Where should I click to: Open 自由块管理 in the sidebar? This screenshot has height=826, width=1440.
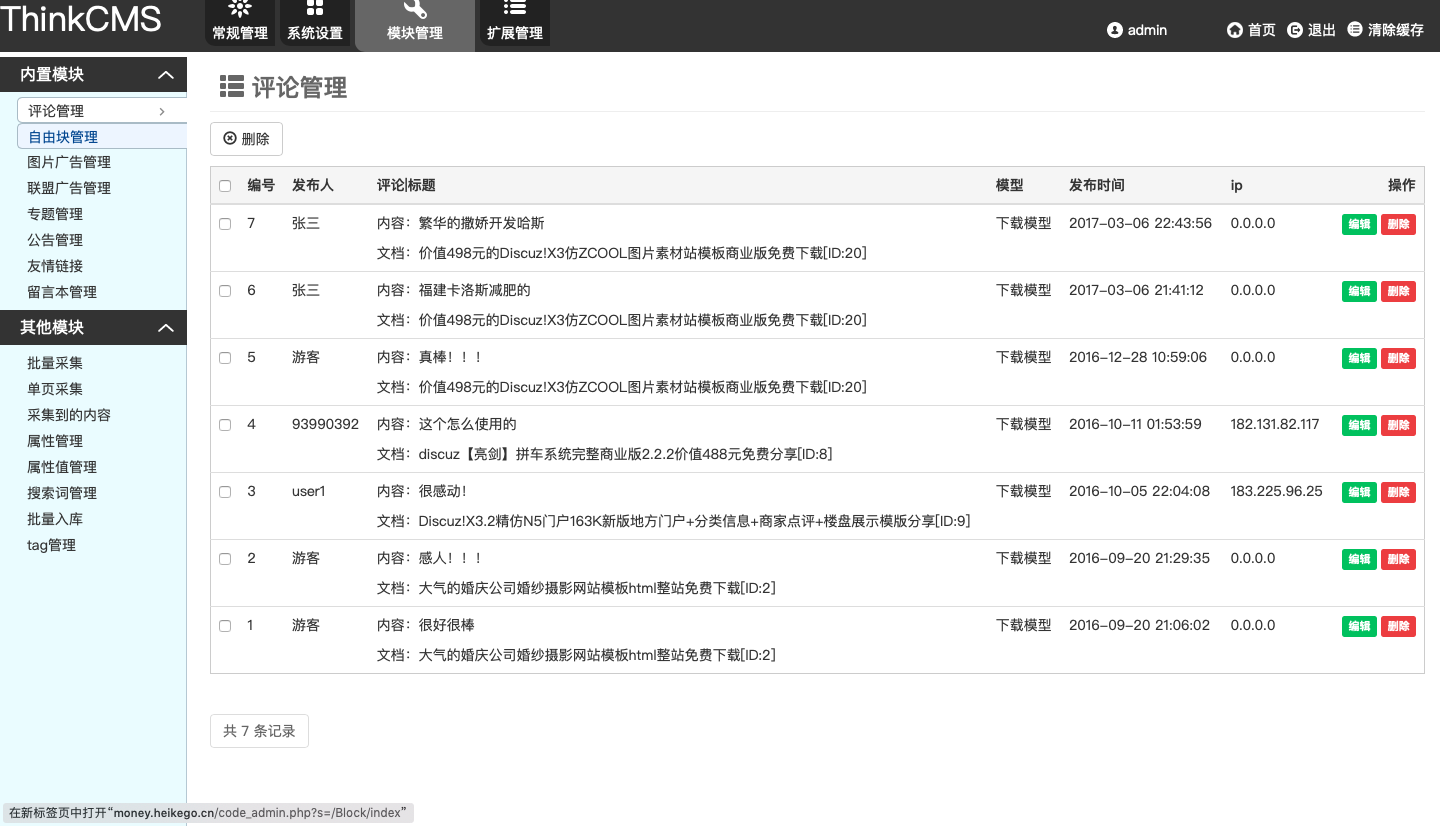63,137
